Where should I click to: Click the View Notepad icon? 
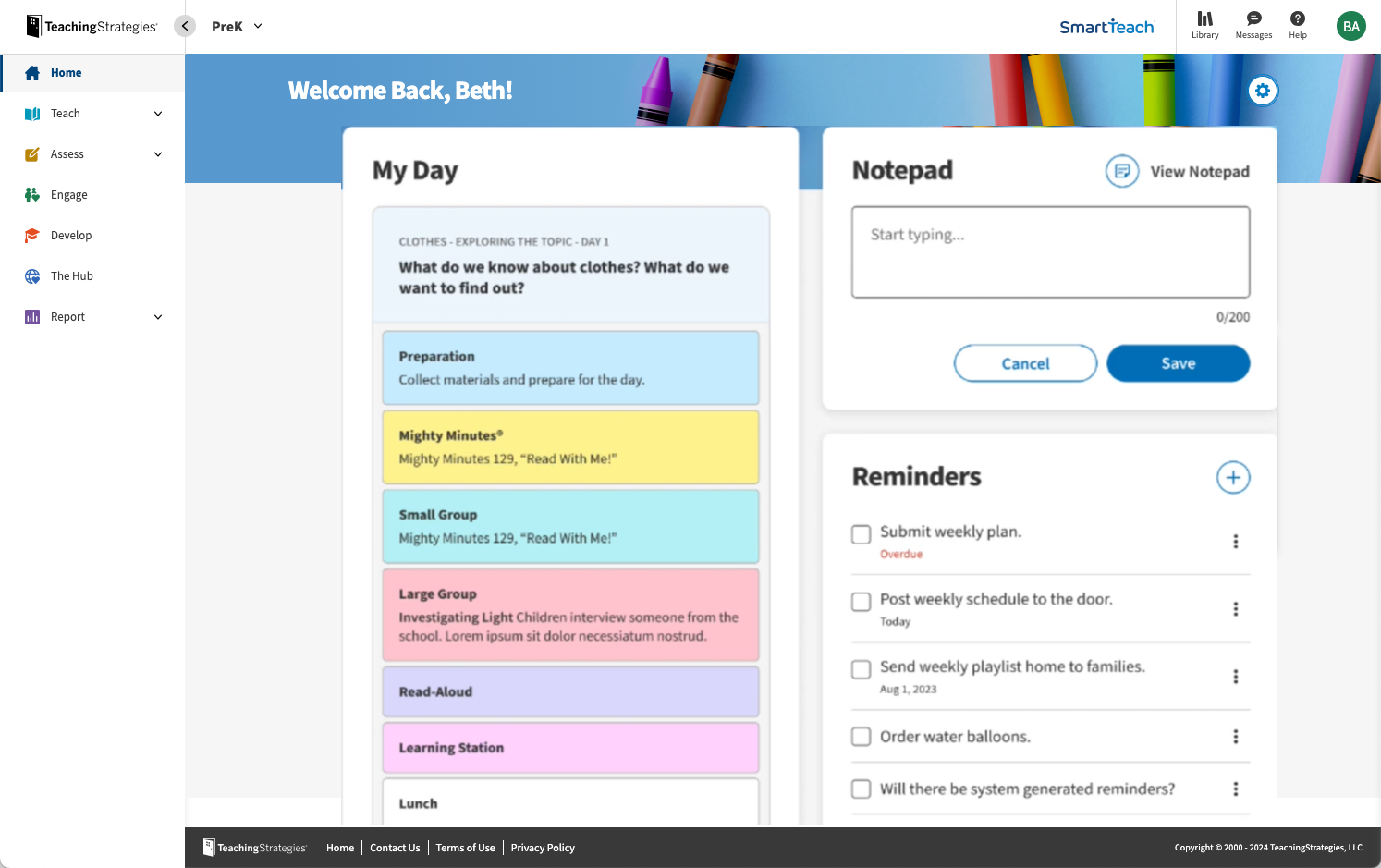click(1120, 171)
